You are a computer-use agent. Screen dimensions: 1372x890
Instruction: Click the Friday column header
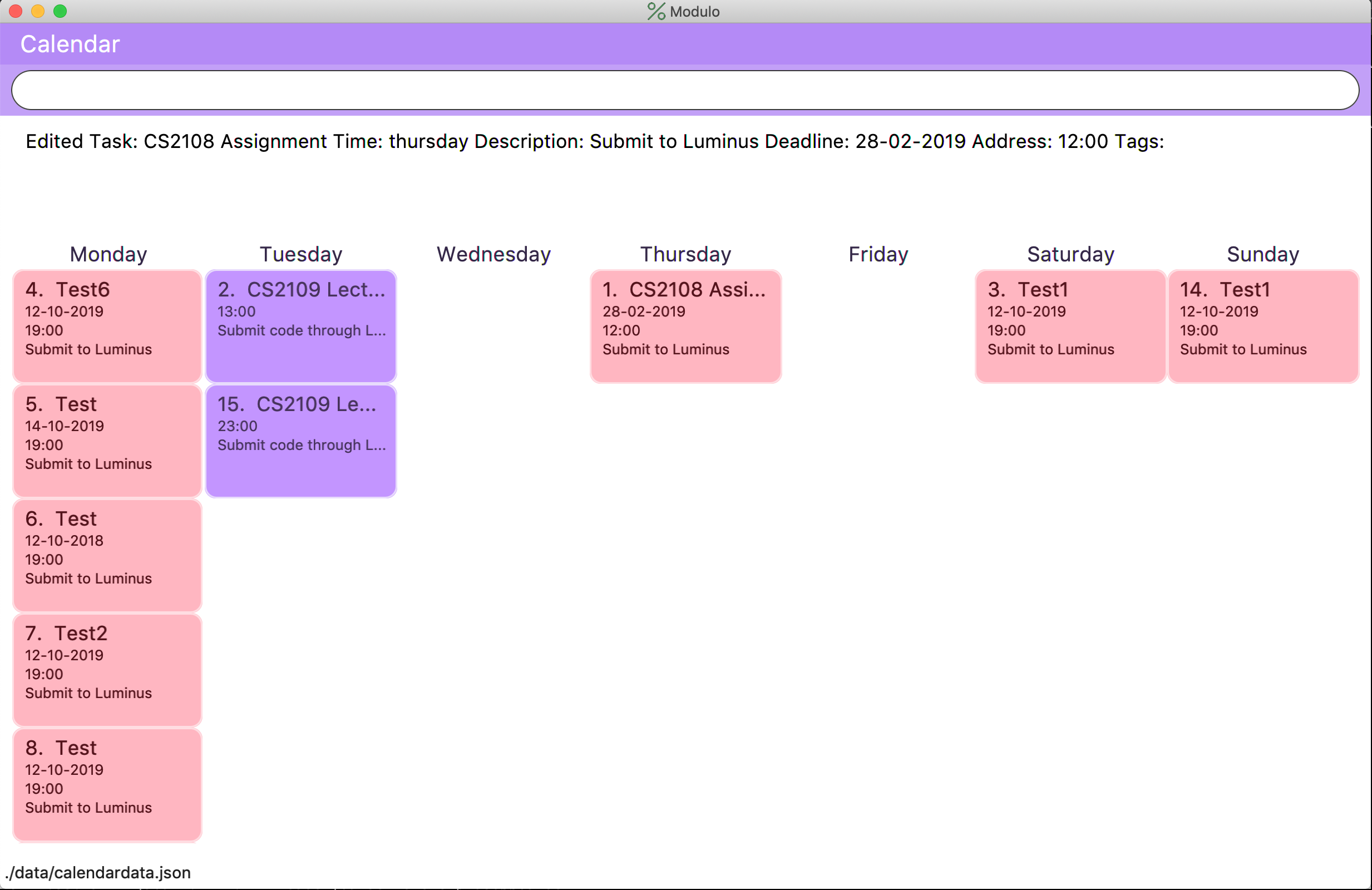pos(878,254)
